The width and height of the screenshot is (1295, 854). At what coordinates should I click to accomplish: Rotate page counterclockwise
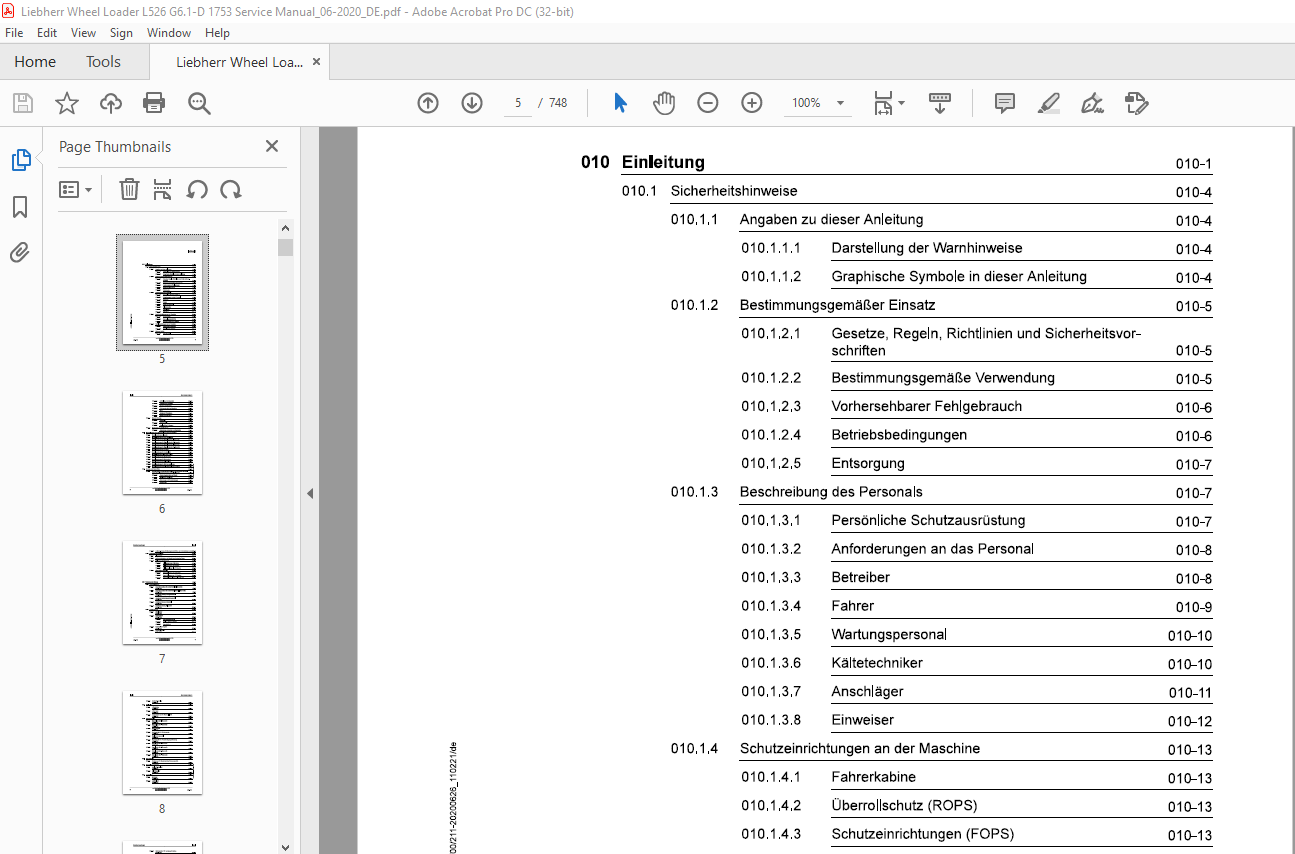pyautogui.click(x=197, y=189)
